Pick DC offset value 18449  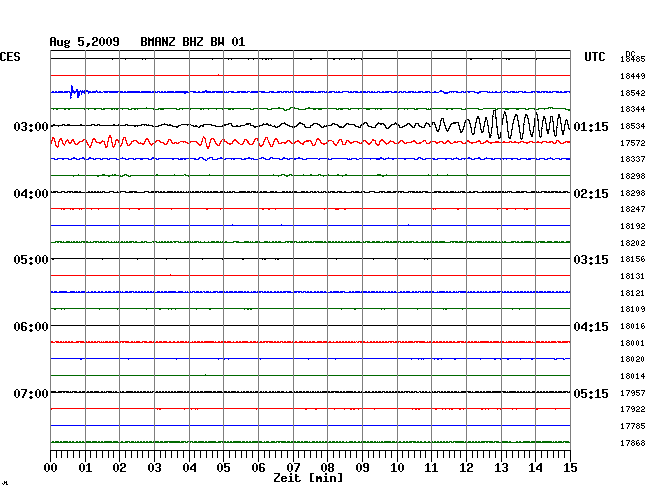click(x=633, y=76)
